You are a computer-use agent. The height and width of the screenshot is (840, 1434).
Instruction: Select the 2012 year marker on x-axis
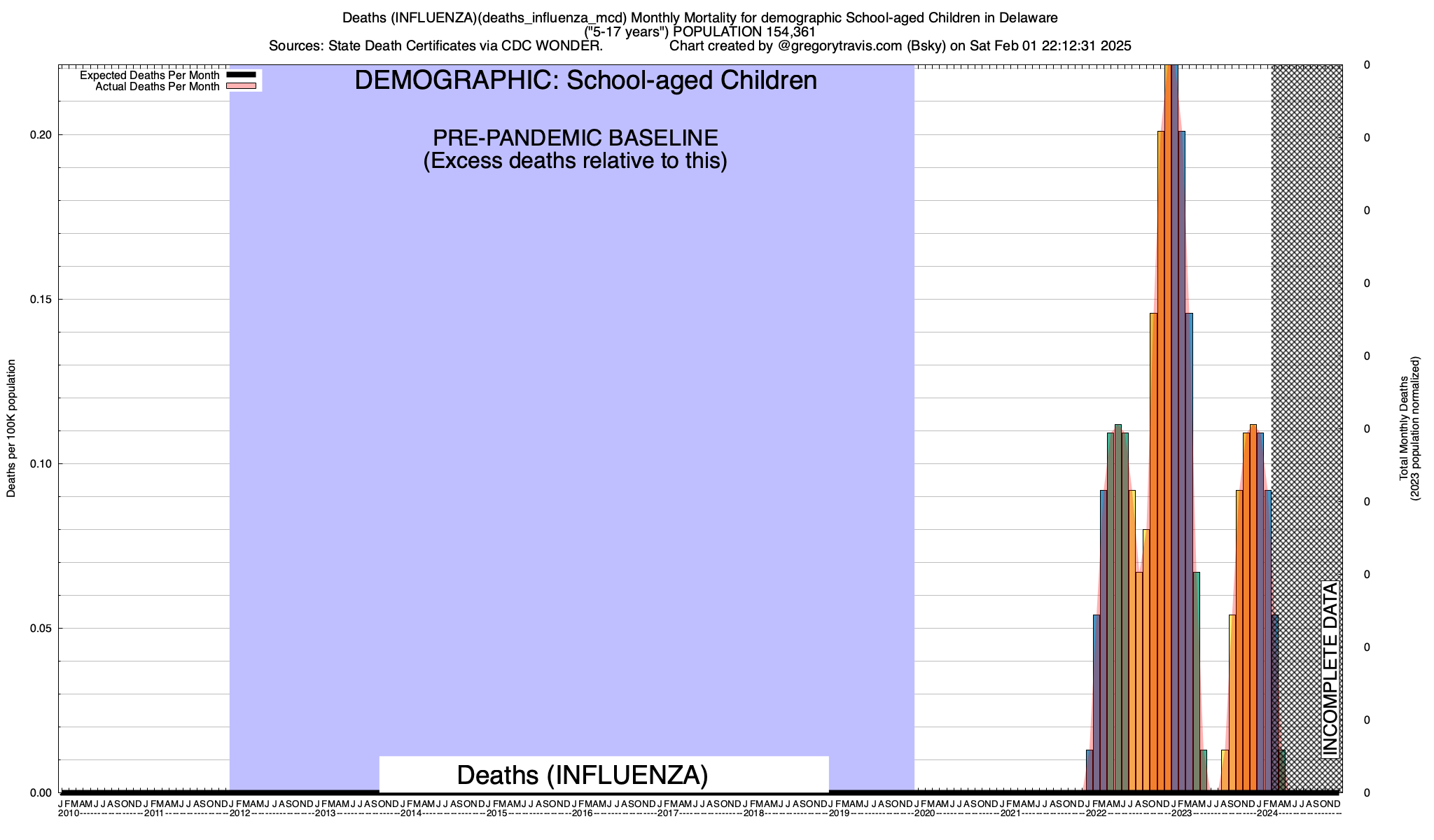[239, 813]
